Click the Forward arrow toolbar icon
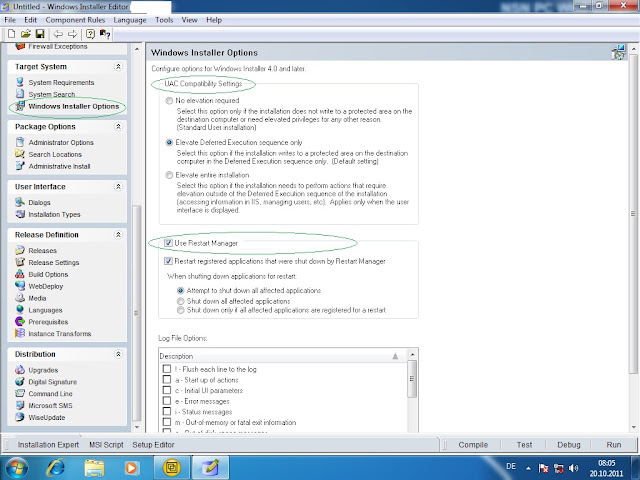This screenshot has width=640, height=480. point(72,34)
